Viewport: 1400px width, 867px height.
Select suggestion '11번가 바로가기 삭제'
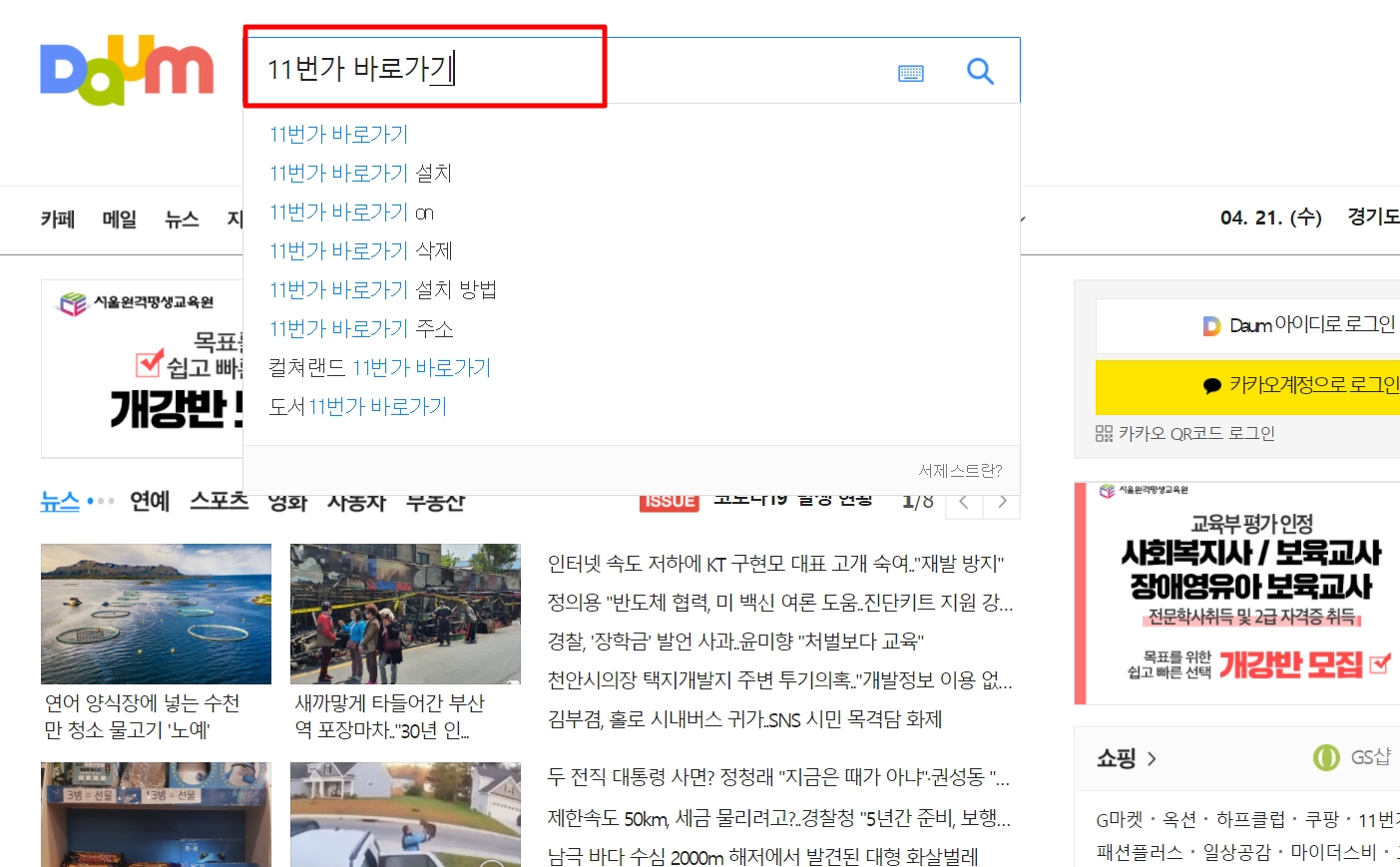pyautogui.click(x=360, y=250)
